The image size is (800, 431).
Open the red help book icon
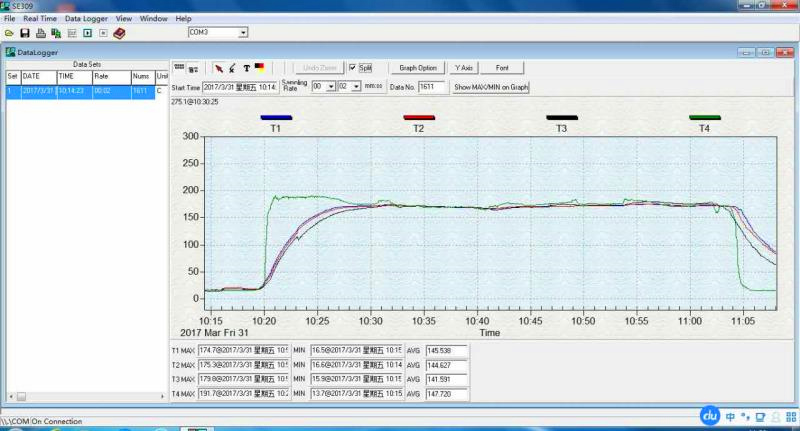click(119, 33)
